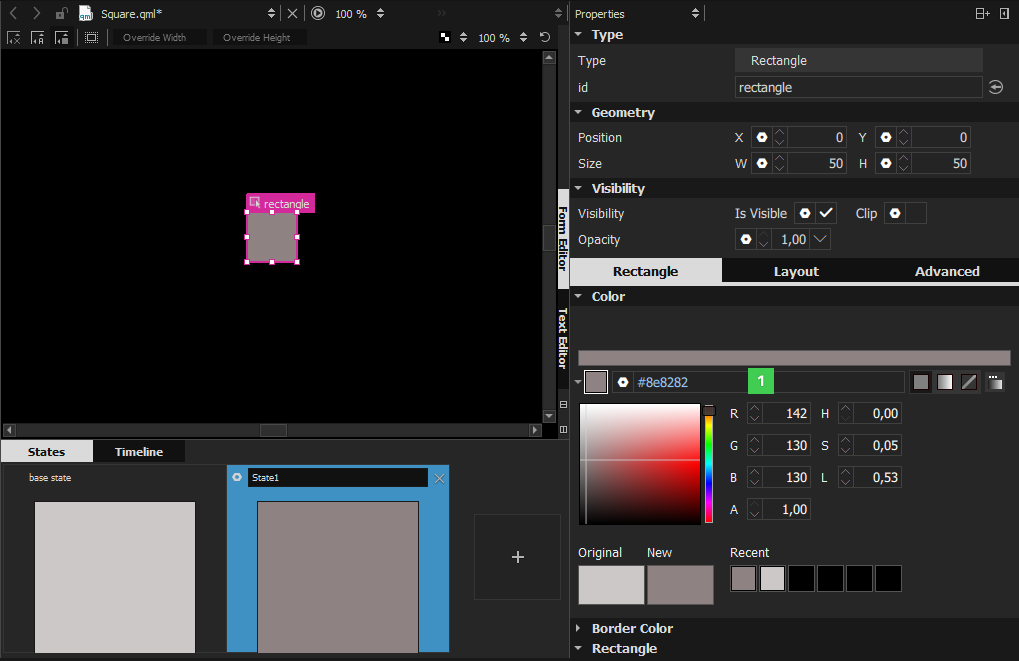Click the live preview play icon
This screenshot has height=661, width=1019.
coord(318,14)
